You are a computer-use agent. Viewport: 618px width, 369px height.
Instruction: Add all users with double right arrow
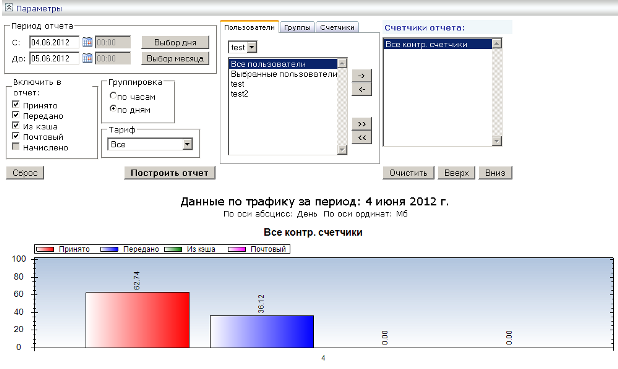361,124
